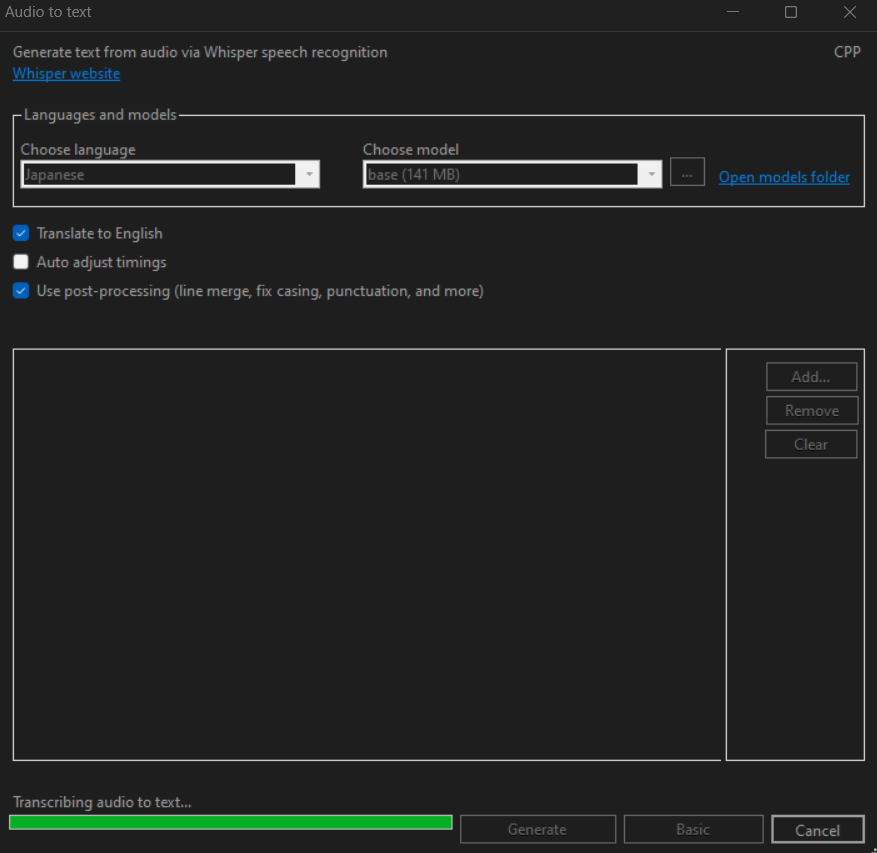Click the CPP engine label

(847, 51)
